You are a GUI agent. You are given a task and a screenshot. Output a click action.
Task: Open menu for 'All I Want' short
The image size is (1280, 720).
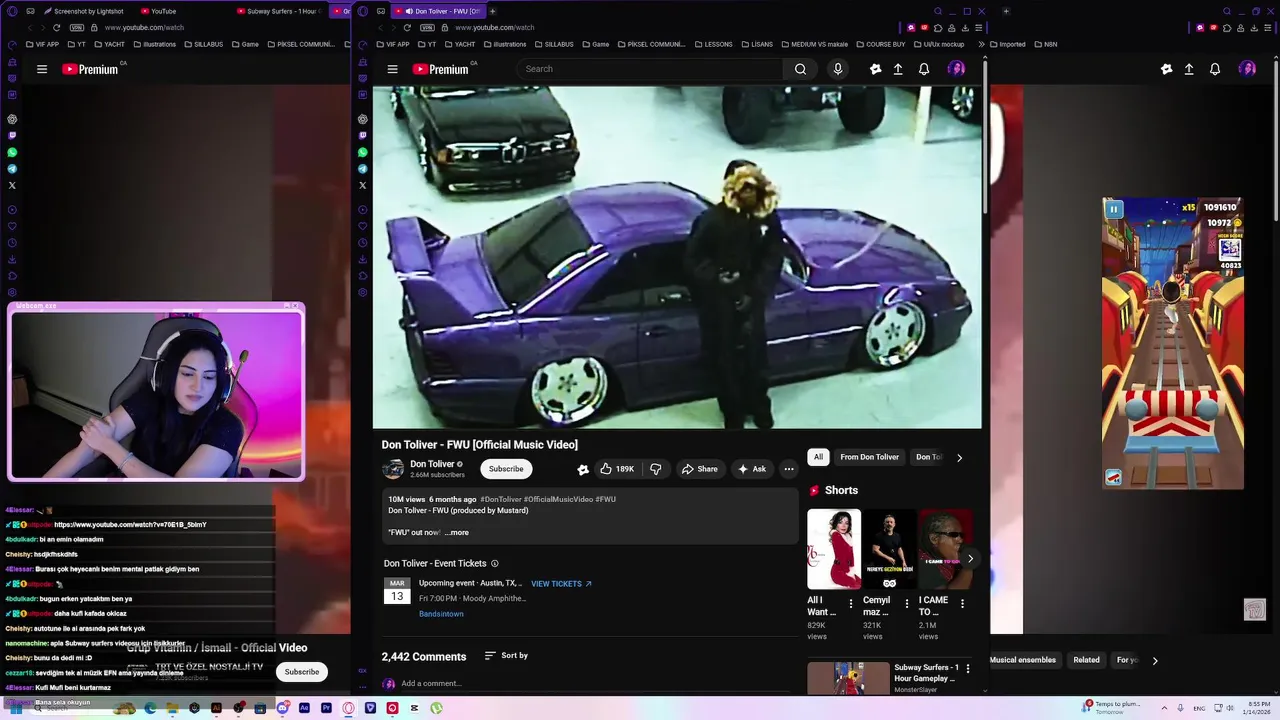tap(851, 604)
